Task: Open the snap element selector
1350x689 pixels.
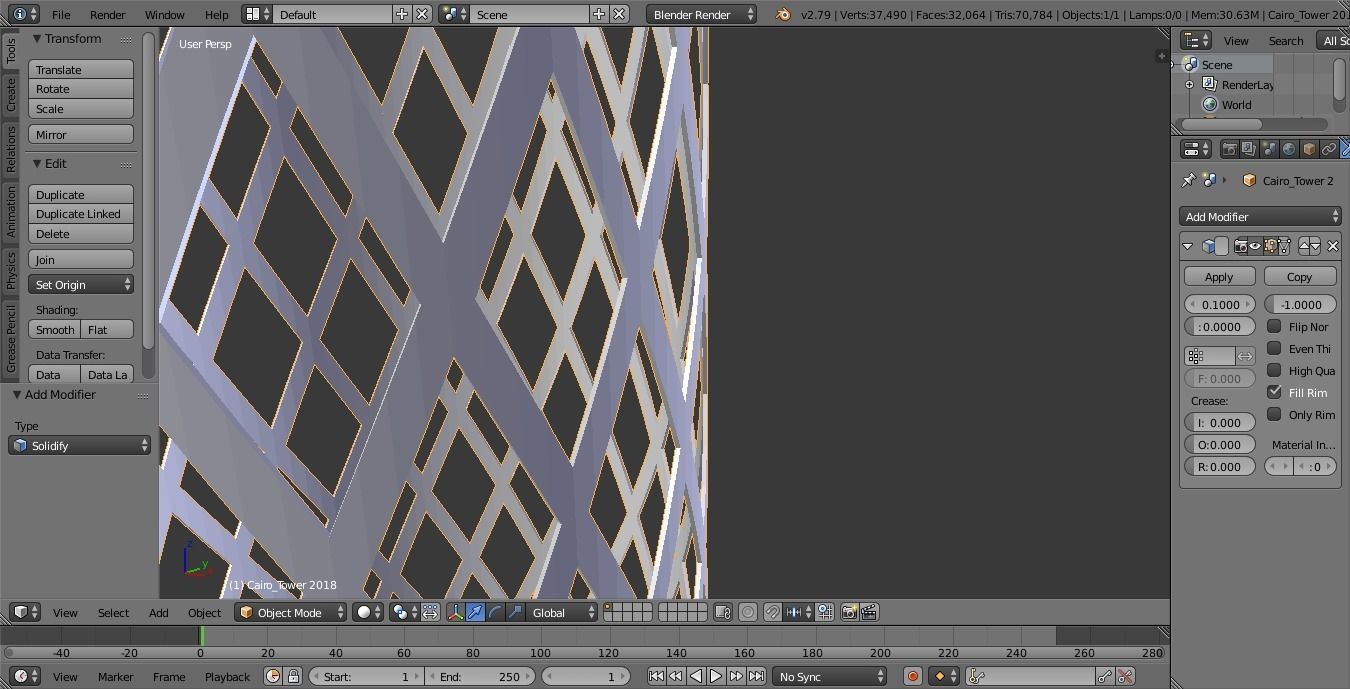Action: (x=796, y=612)
